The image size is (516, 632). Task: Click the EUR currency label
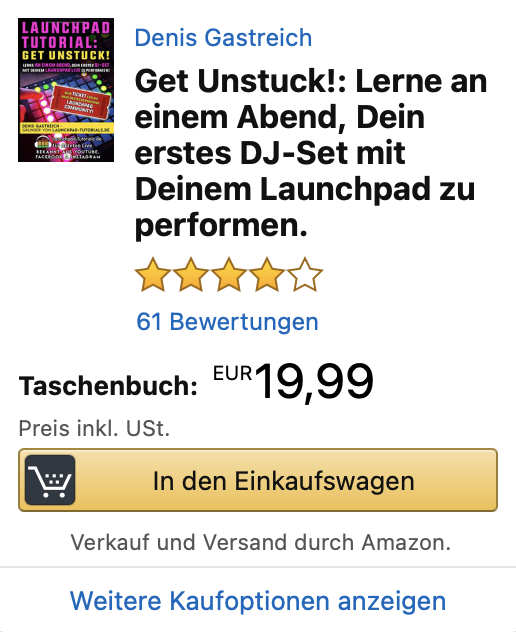pos(233,374)
